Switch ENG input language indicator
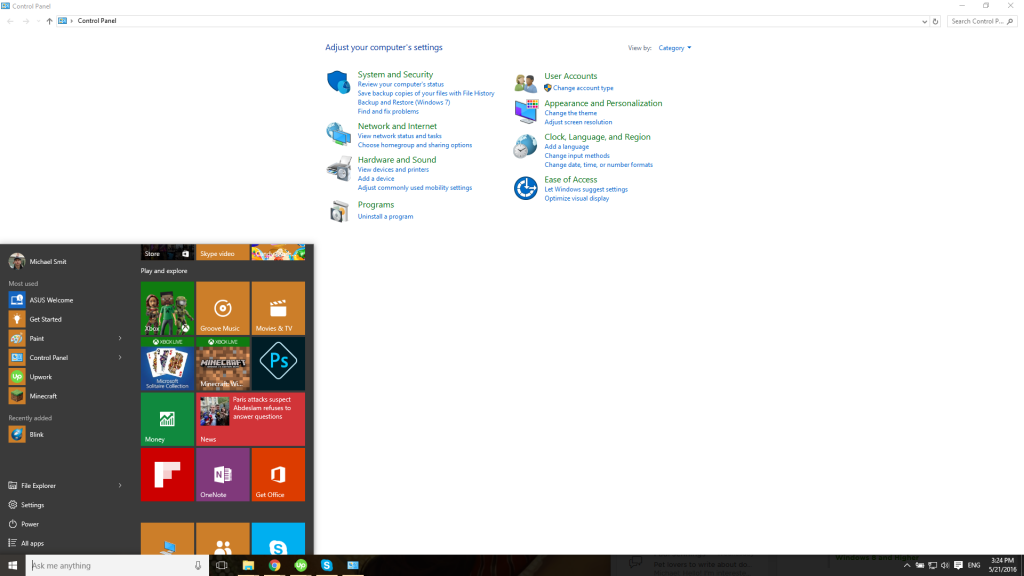The image size is (1024, 576). pos(974,566)
